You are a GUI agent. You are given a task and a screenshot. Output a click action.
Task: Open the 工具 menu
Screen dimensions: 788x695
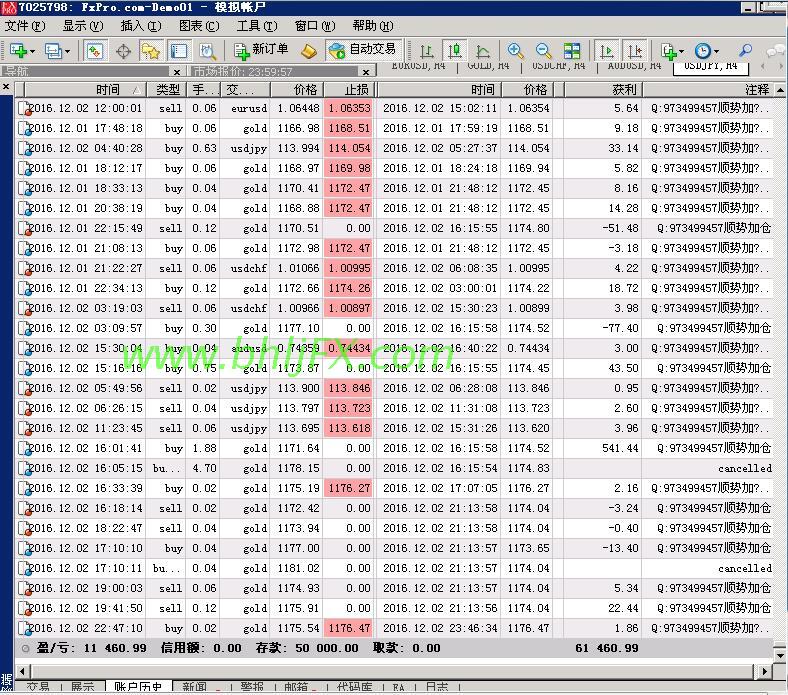coord(257,26)
